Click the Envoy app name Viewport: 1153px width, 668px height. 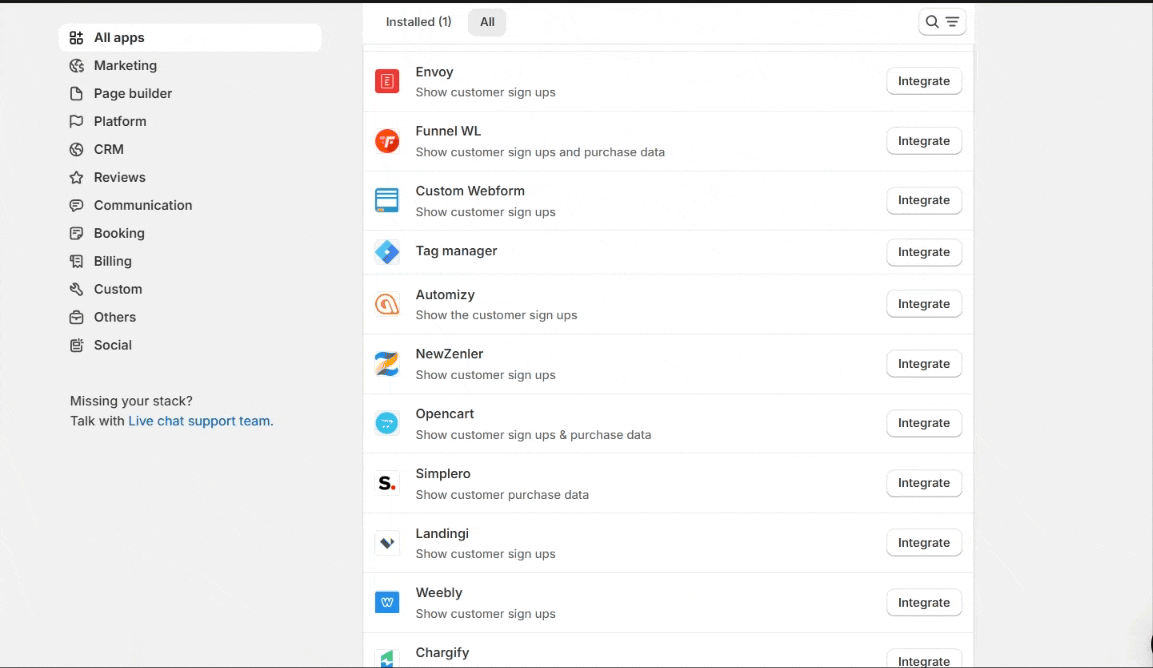pyautogui.click(x=435, y=72)
